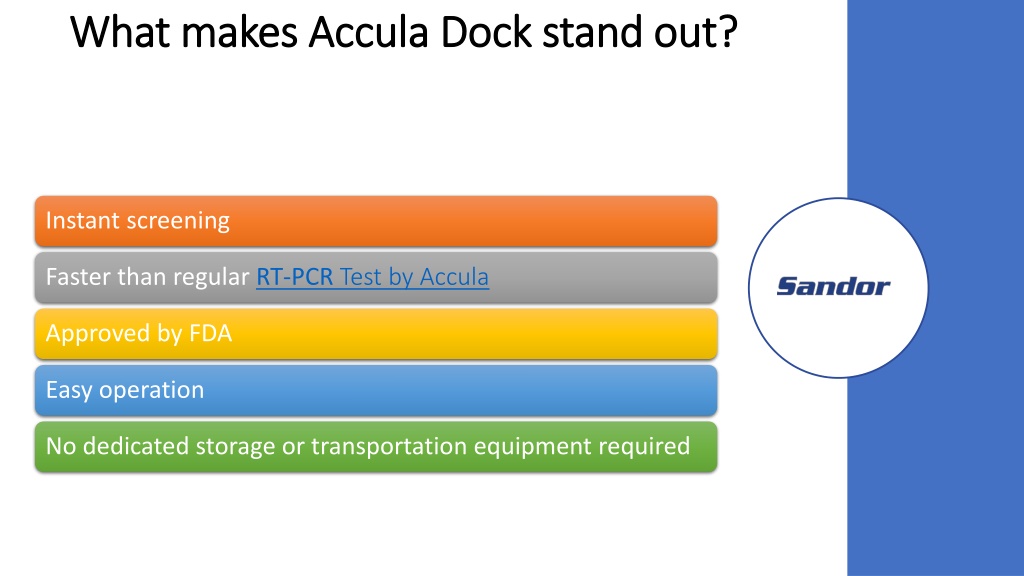Viewport: 1024px width, 576px height.
Task: Click the question mark ending the title
Action: pyautogui.click(x=729, y=31)
